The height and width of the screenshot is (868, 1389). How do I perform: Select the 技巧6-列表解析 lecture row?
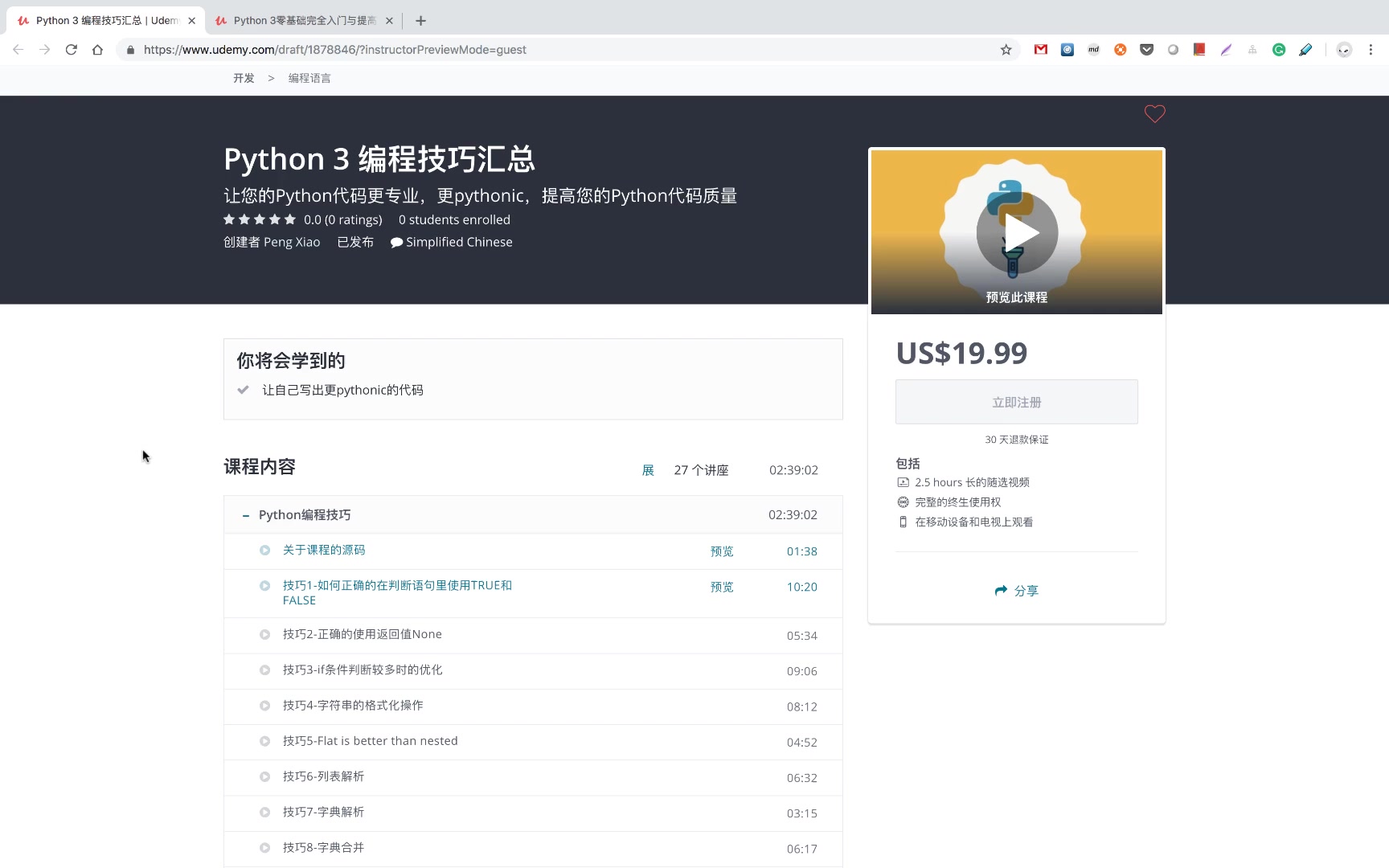(323, 777)
